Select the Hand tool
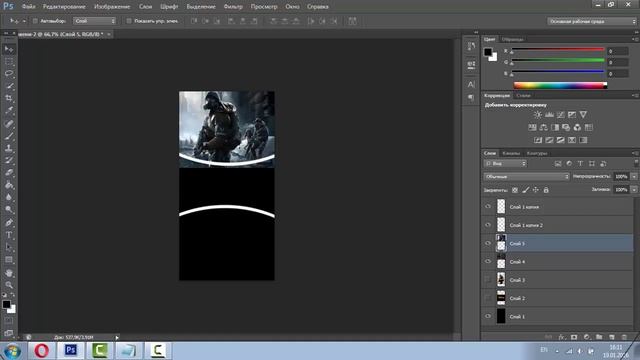The width and height of the screenshot is (640, 360). [x=9, y=273]
